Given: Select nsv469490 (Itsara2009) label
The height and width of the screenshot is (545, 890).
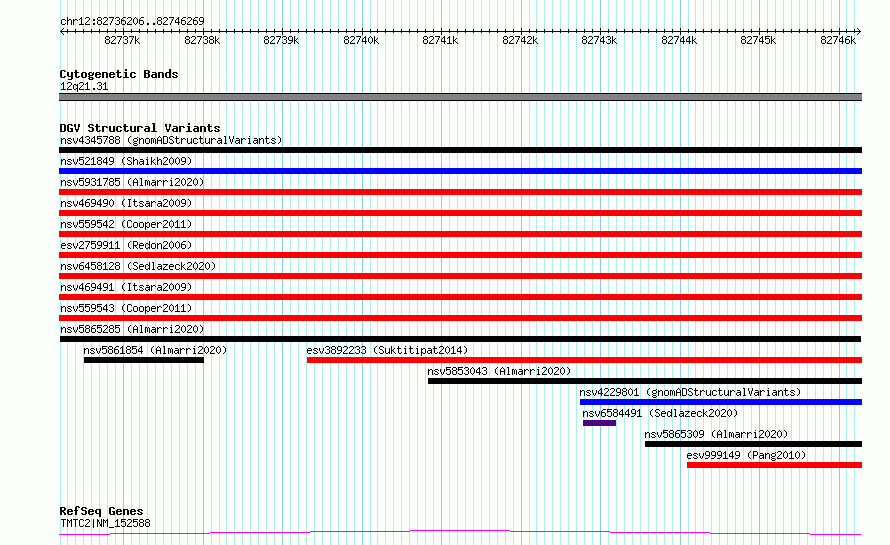Looking at the screenshot, I should [126, 203].
